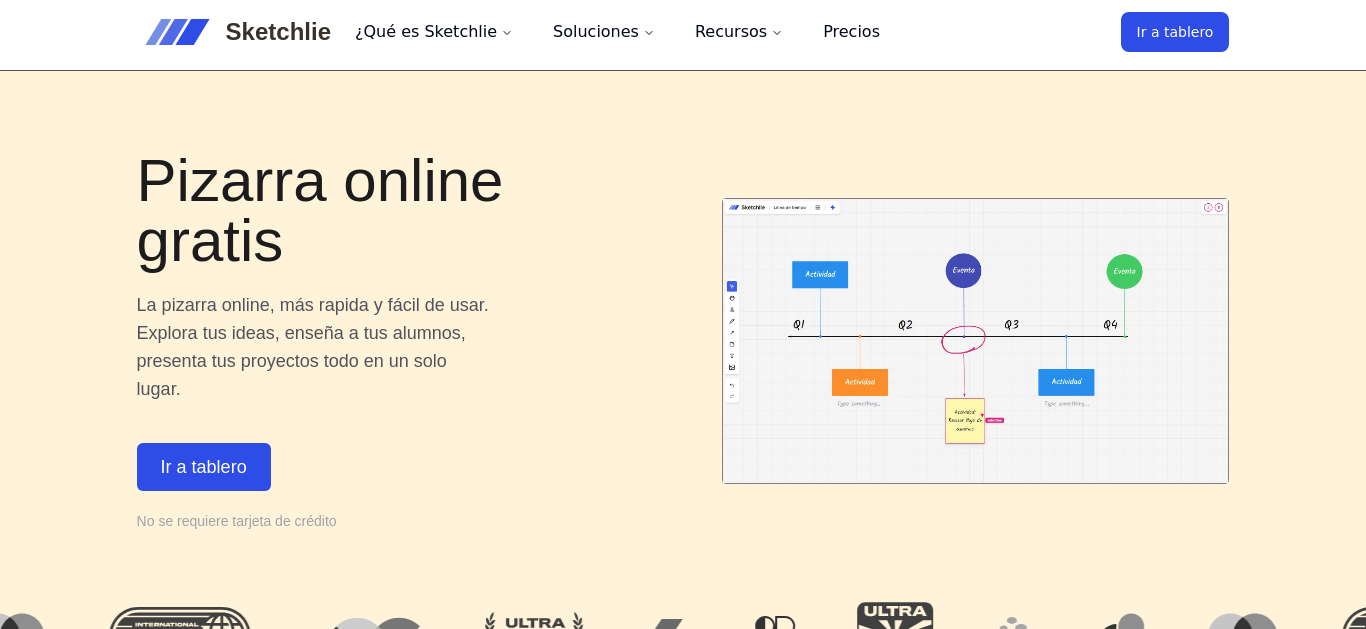
Task: Expand the chevron beside Soluciones
Action: click(x=649, y=33)
